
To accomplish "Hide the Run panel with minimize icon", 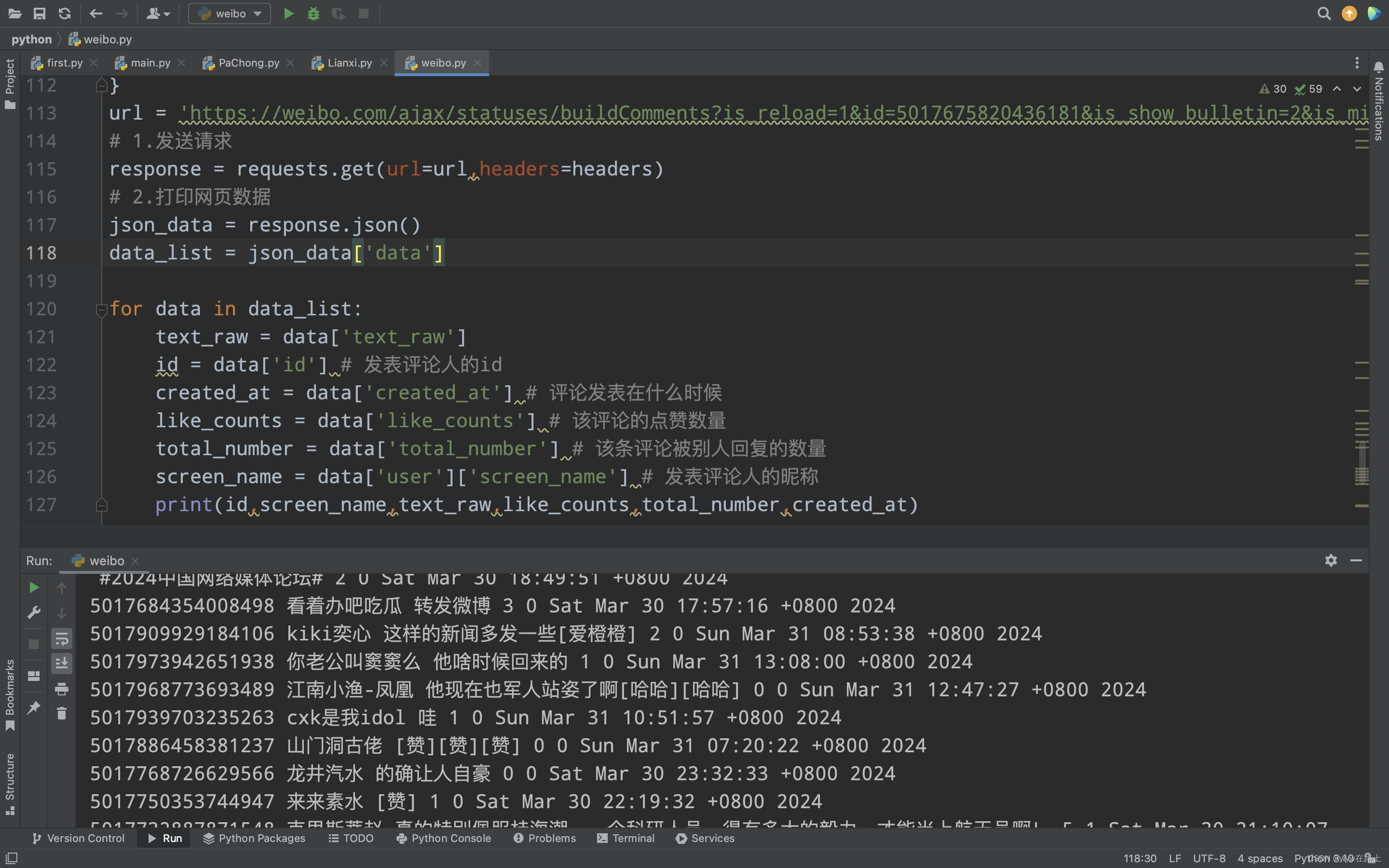I will coord(1356,560).
